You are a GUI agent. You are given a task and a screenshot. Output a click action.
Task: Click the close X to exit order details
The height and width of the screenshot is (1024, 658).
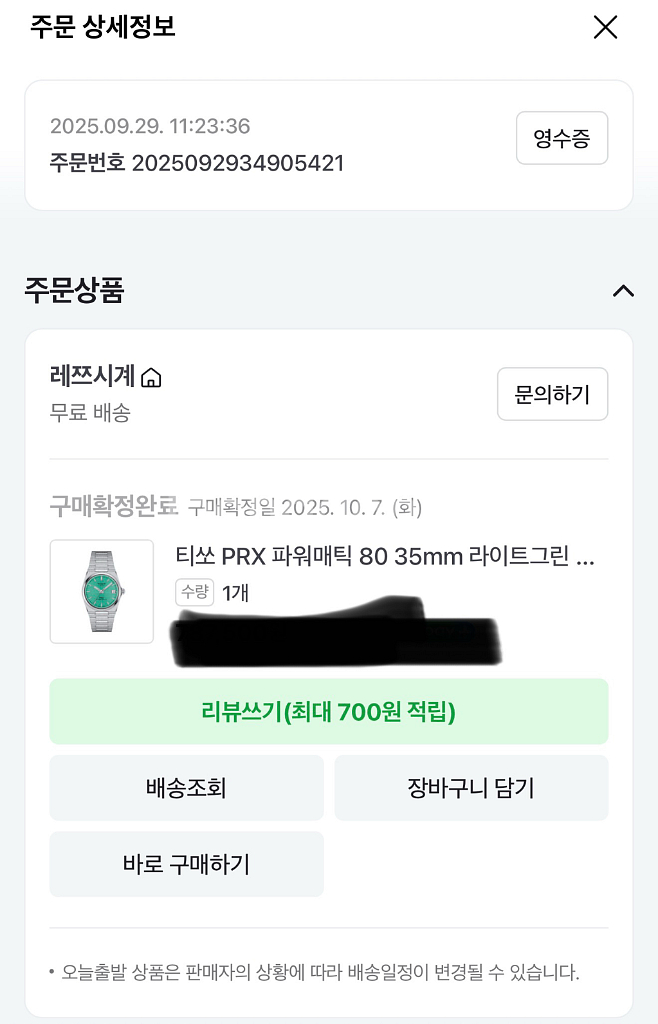pyautogui.click(x=605, y=28)
